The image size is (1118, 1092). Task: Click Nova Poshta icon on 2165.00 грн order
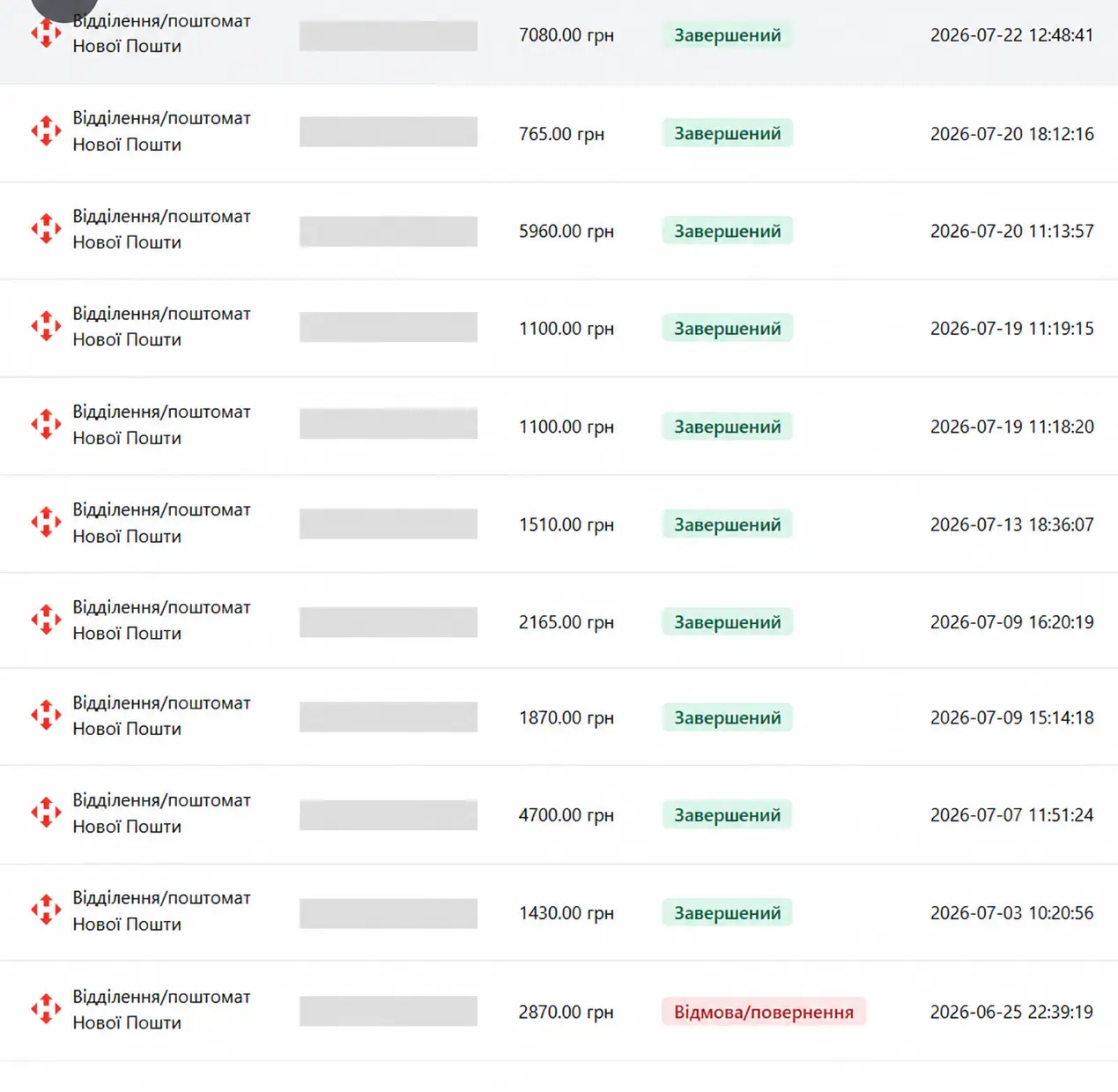(46, 620)
